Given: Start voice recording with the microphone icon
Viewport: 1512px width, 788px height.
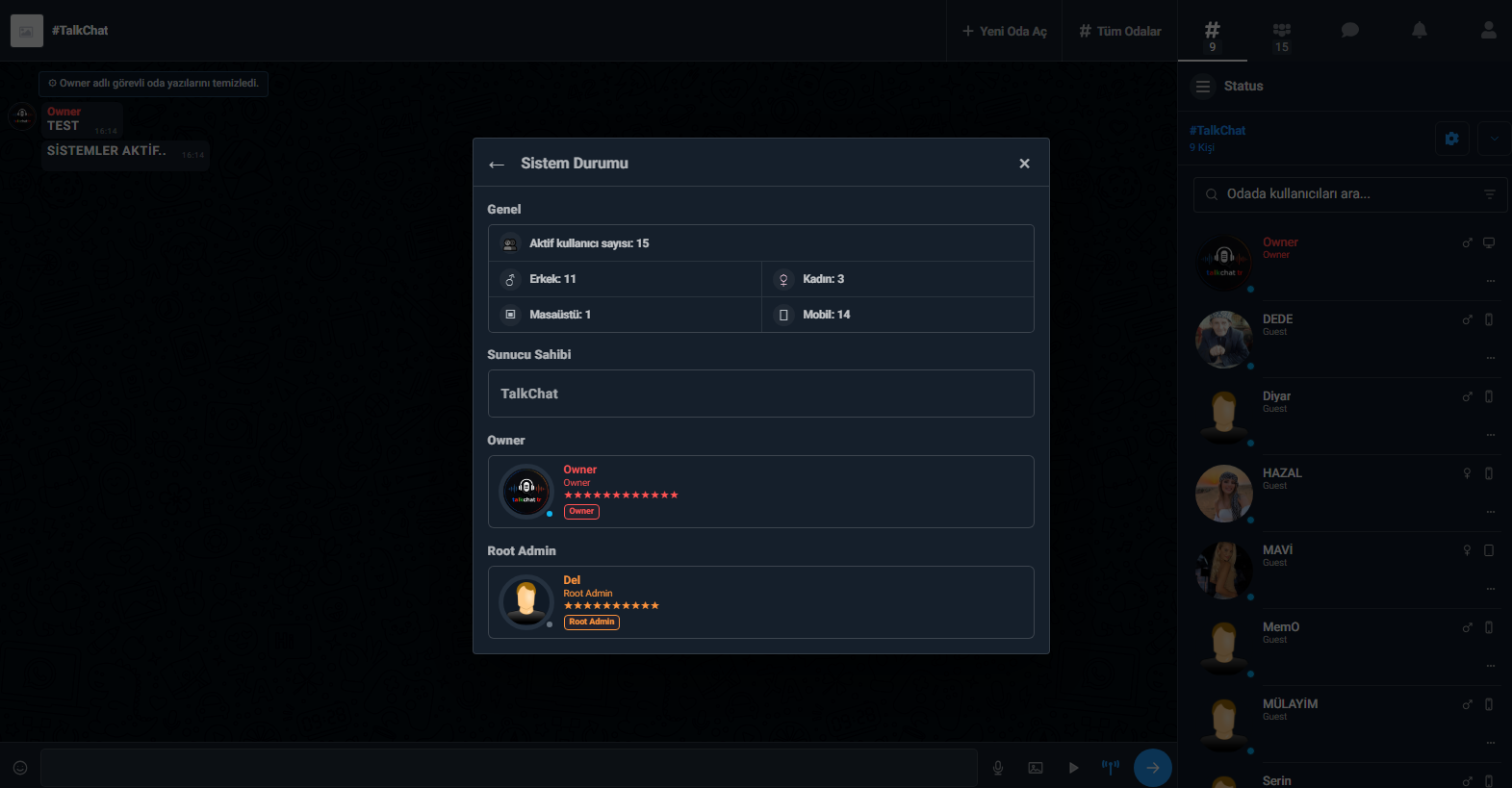Looking at the screenshot, I should click(x=998, y=768).
